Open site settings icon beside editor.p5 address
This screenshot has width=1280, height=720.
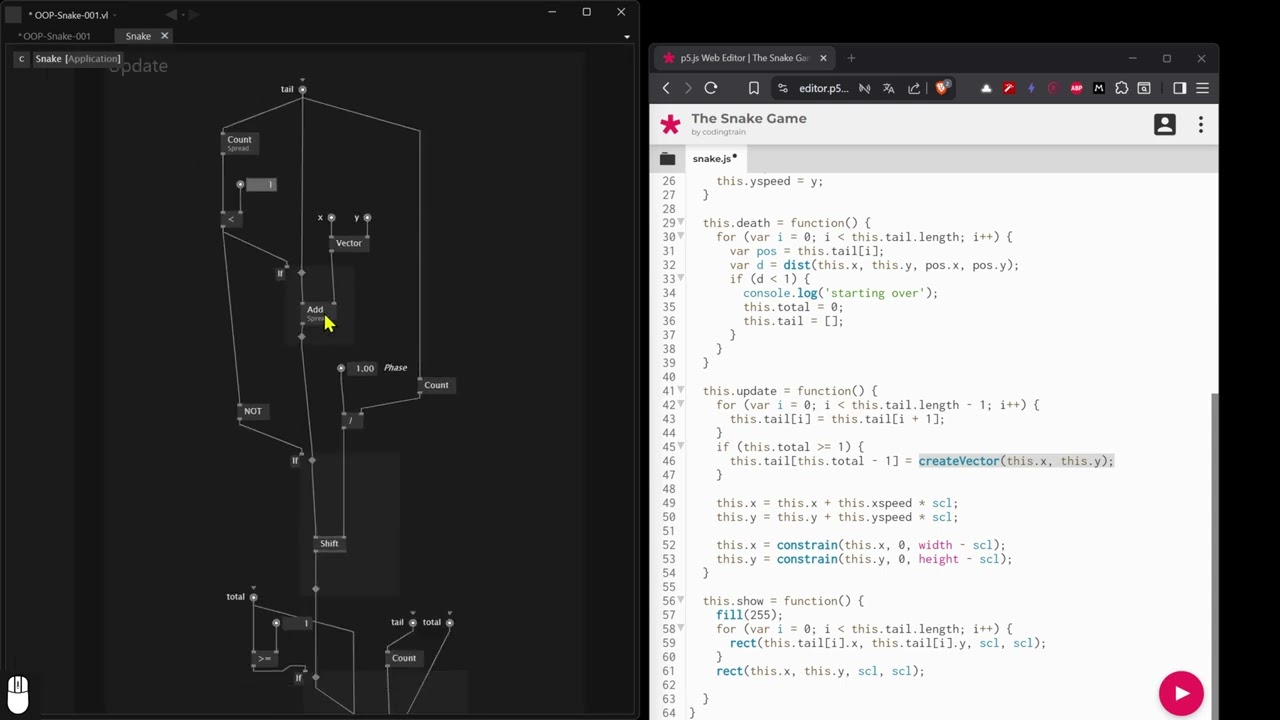point(782,88)
